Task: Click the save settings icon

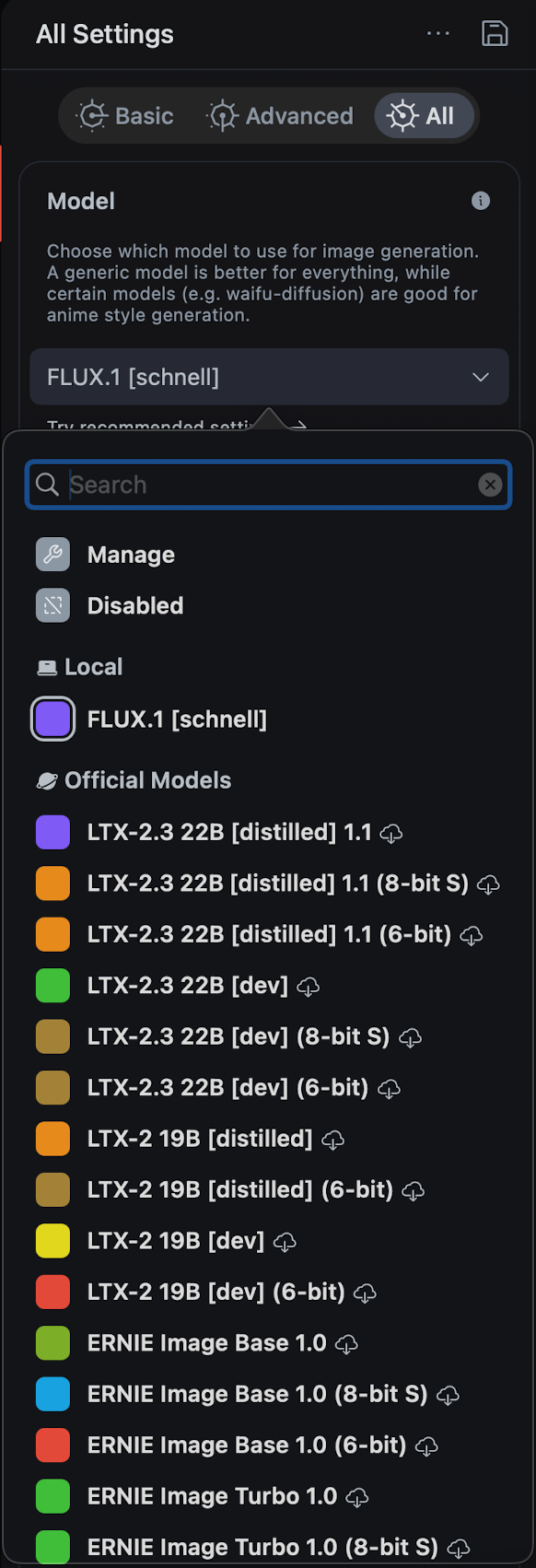Action: 495,33
